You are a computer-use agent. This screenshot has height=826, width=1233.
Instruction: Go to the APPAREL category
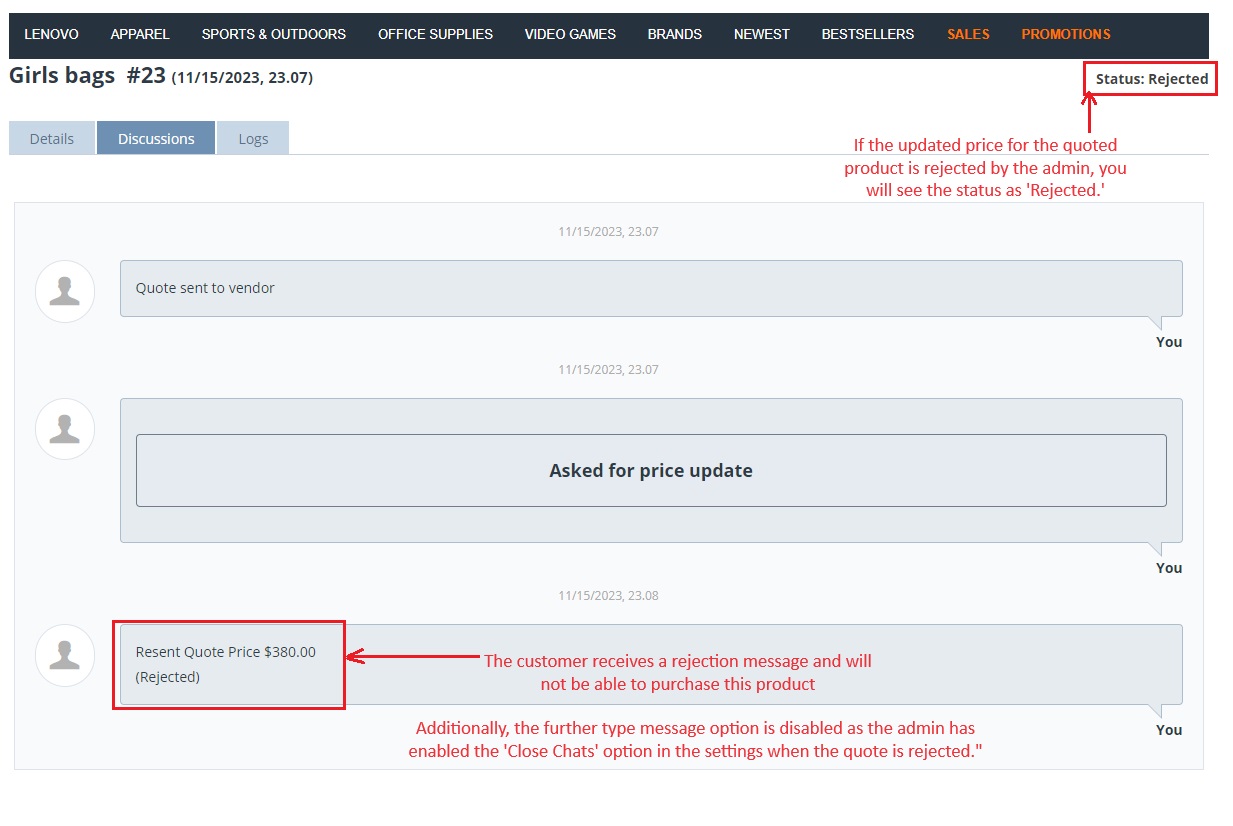pos(140,34)
